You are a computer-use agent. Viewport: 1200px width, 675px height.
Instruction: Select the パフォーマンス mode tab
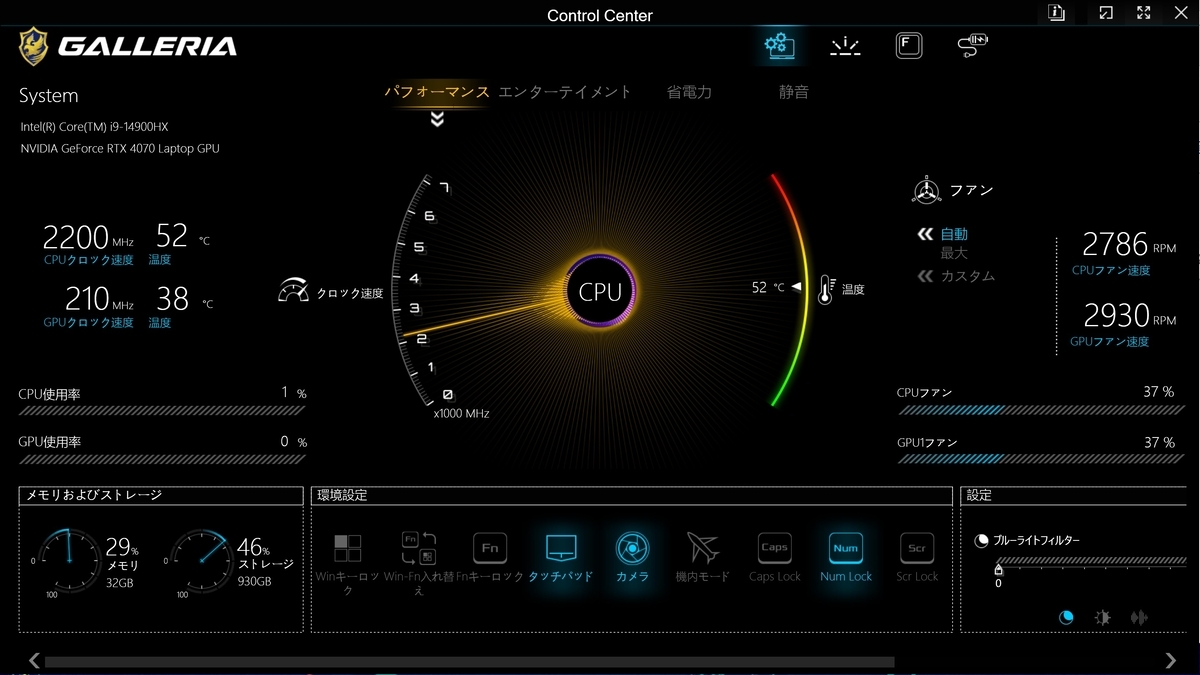[x=437, y=92]
